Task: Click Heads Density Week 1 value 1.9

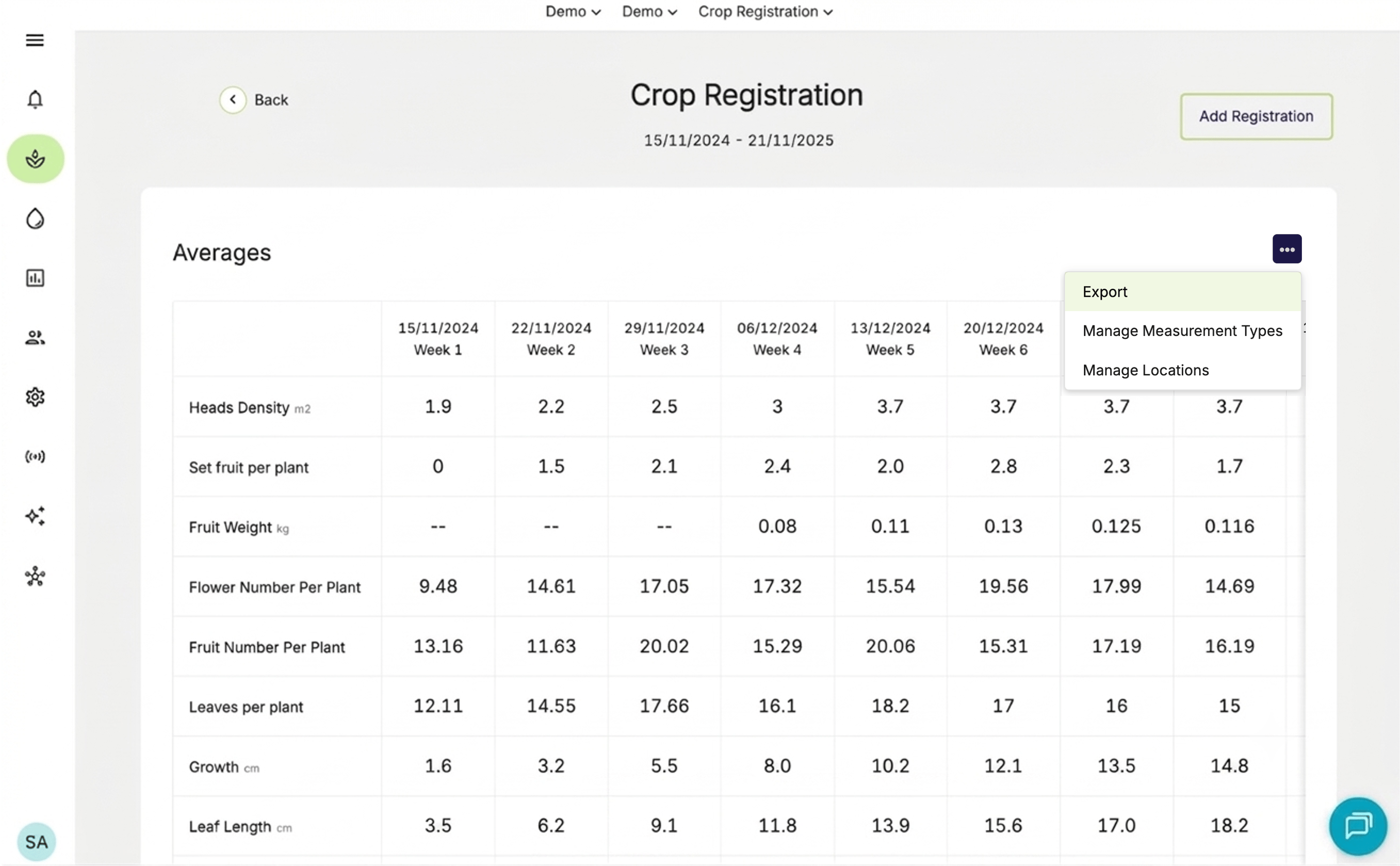Action: click(438, 406)
